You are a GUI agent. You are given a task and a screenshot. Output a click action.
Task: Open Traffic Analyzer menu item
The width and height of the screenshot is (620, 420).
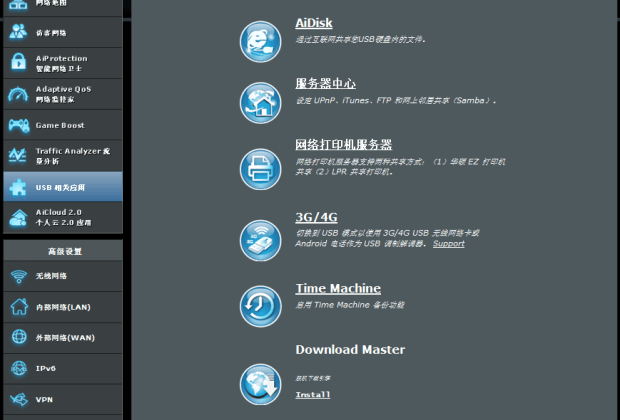pos(63,156)
